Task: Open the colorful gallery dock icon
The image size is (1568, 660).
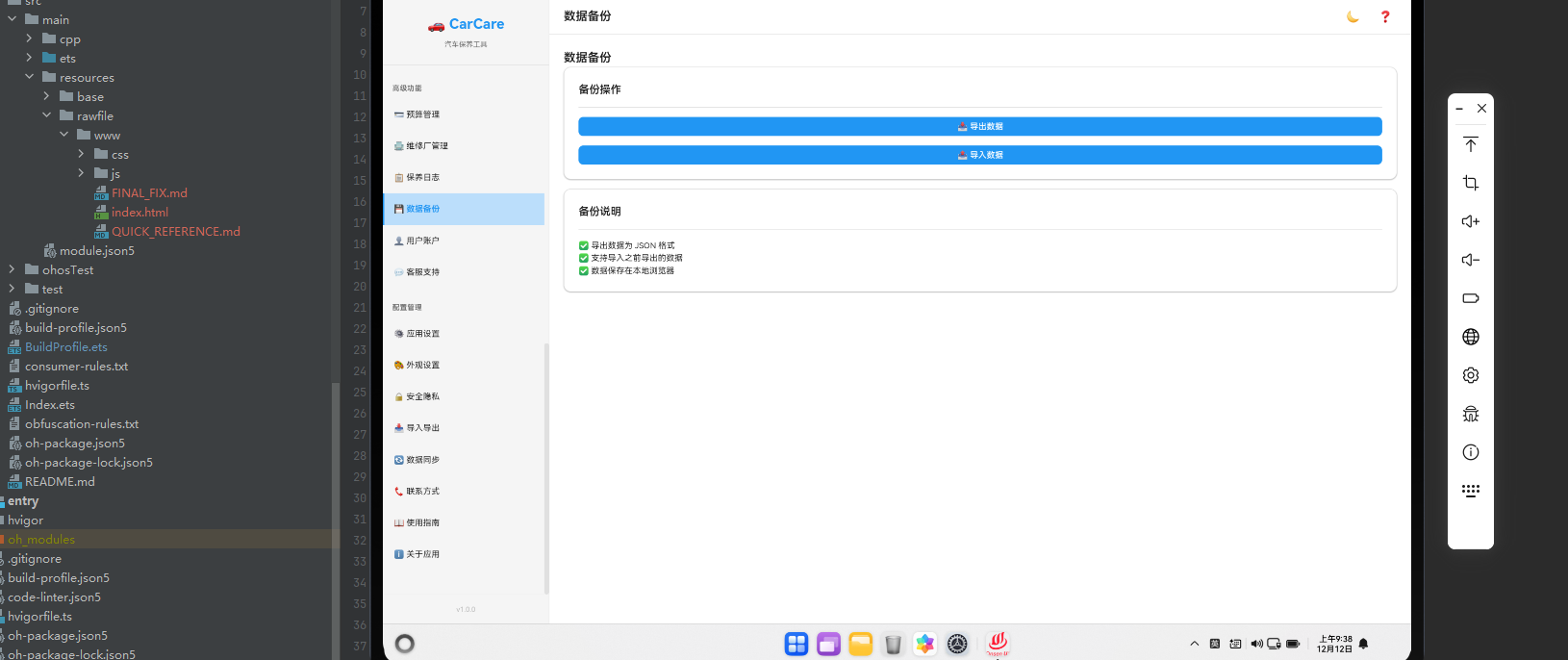Action: [x=925, y=644]
